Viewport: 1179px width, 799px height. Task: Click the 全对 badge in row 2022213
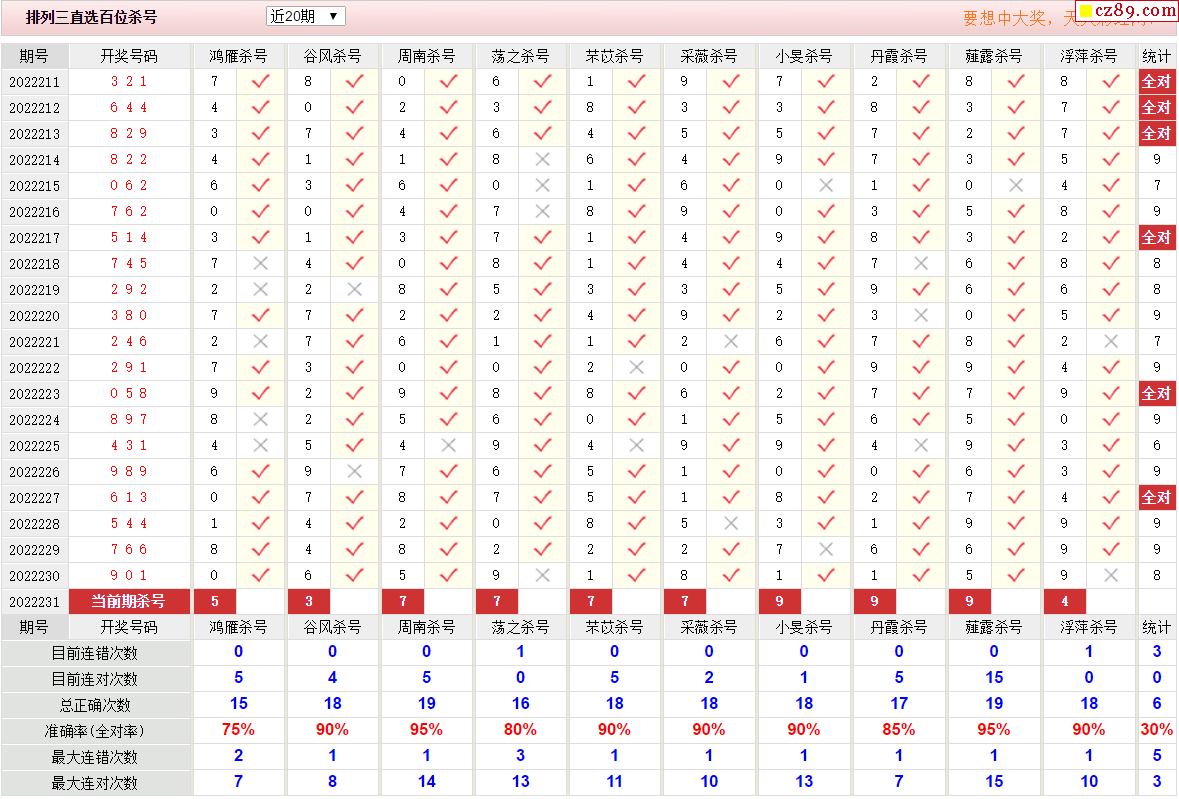click(x=1156, y=133)
